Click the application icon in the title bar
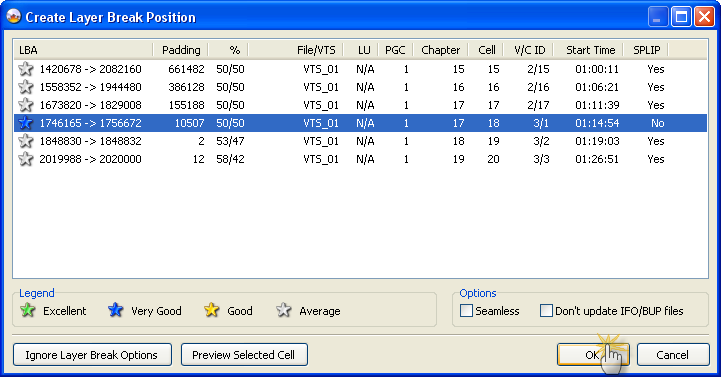This screenshot has width=721, height=377. tap(14, 17)
